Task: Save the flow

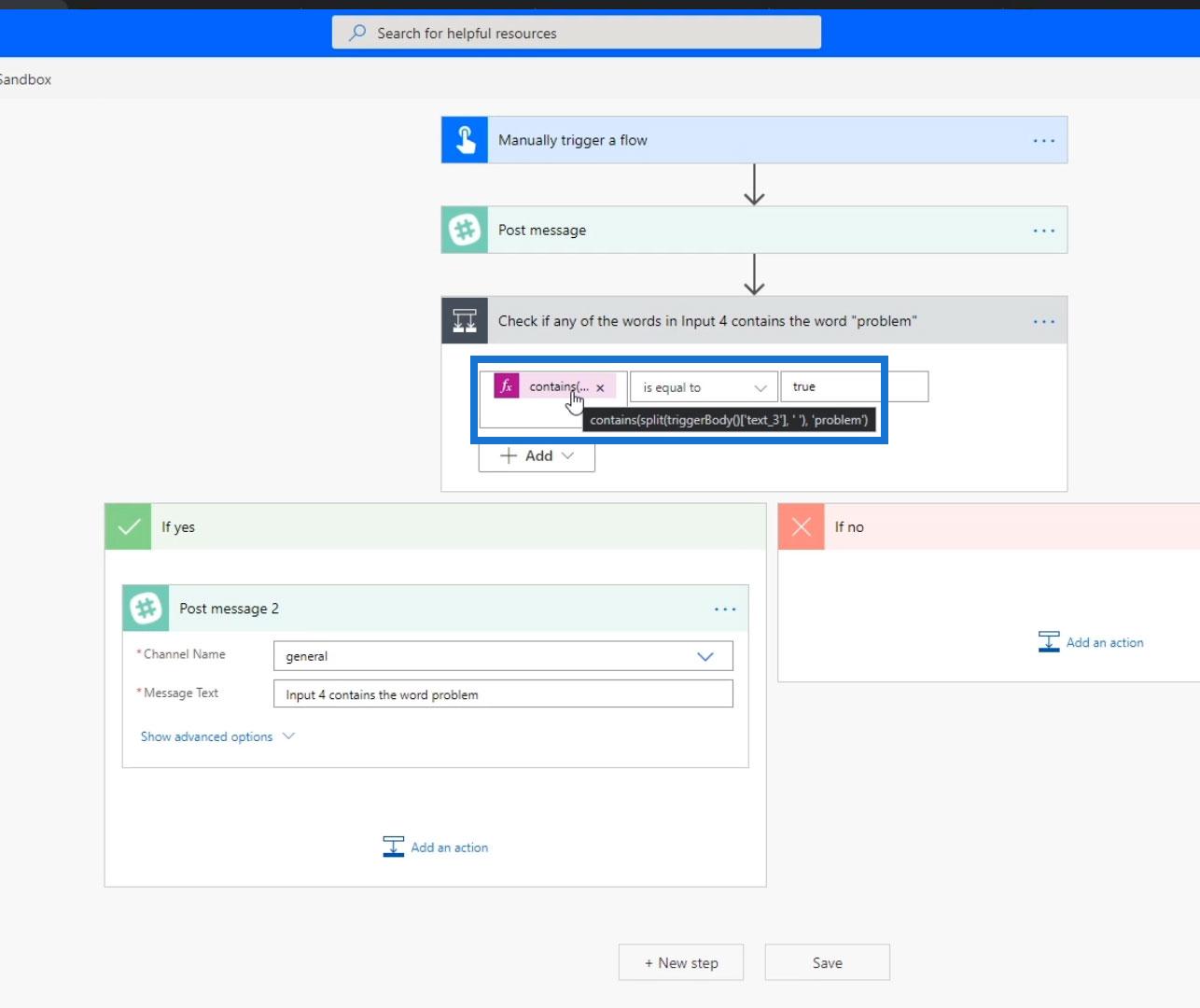Action: 828,962
